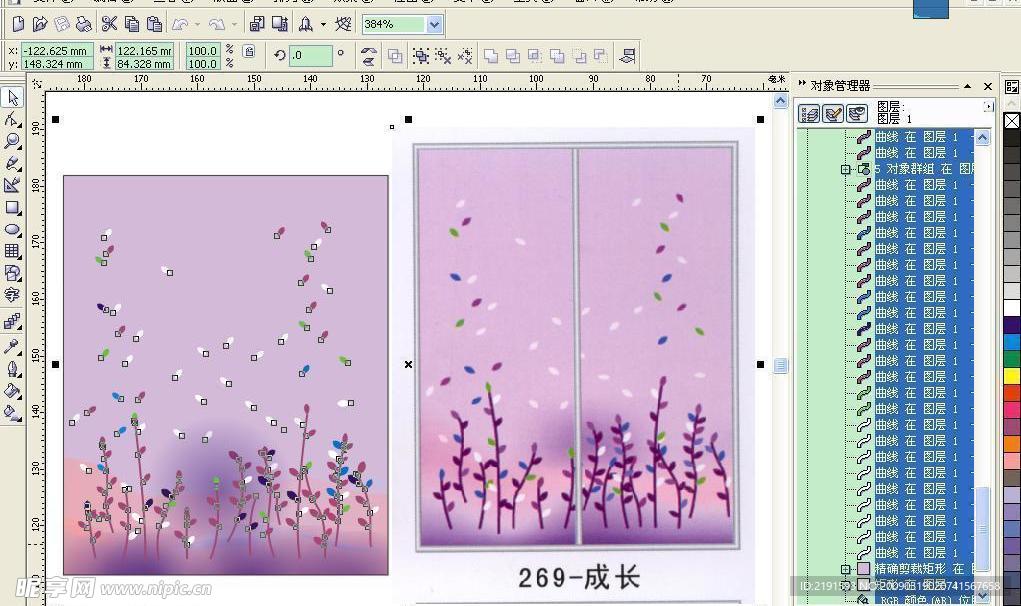Open the Fill bucket tool
Image resolution: width=1021 pixels, height=606 pixels.
12,391
